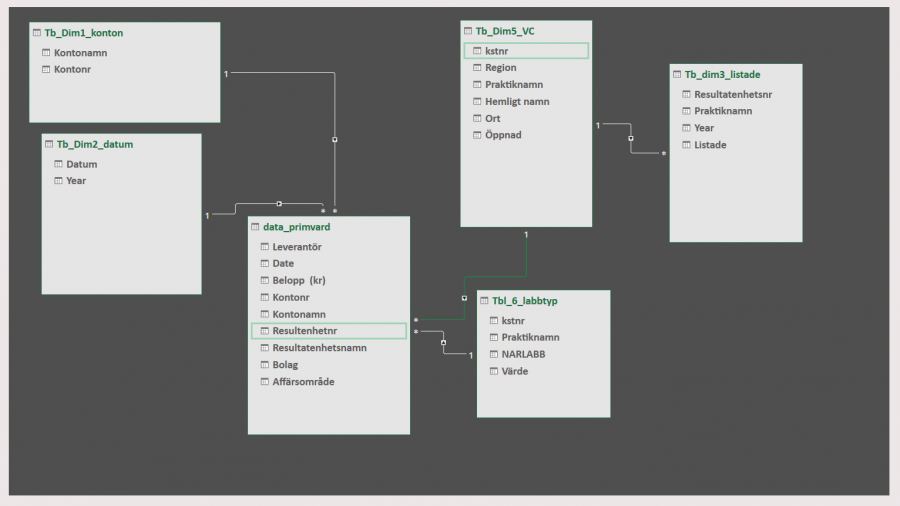
Task: Select Praktiknamn field in Tb_dim3_listade
Action: (723, 111)
